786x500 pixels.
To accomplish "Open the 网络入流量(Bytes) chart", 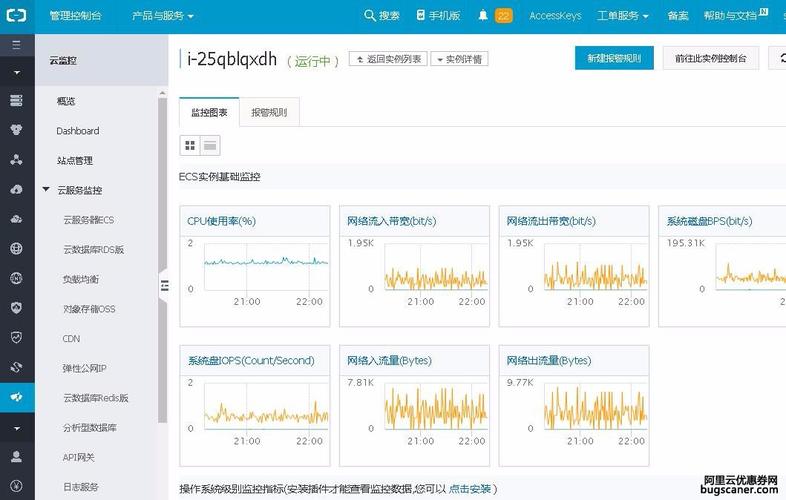I will (415, 405).
